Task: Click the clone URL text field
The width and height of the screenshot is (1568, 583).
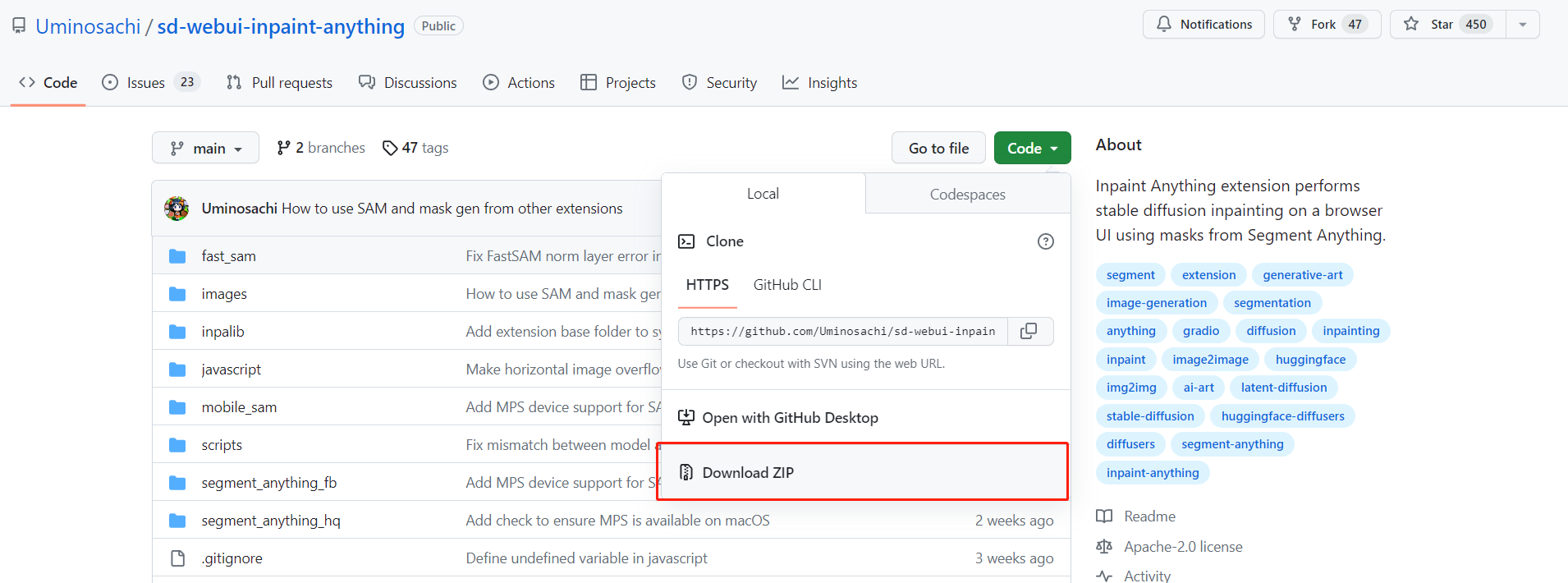Action: [x=843, y=331]
